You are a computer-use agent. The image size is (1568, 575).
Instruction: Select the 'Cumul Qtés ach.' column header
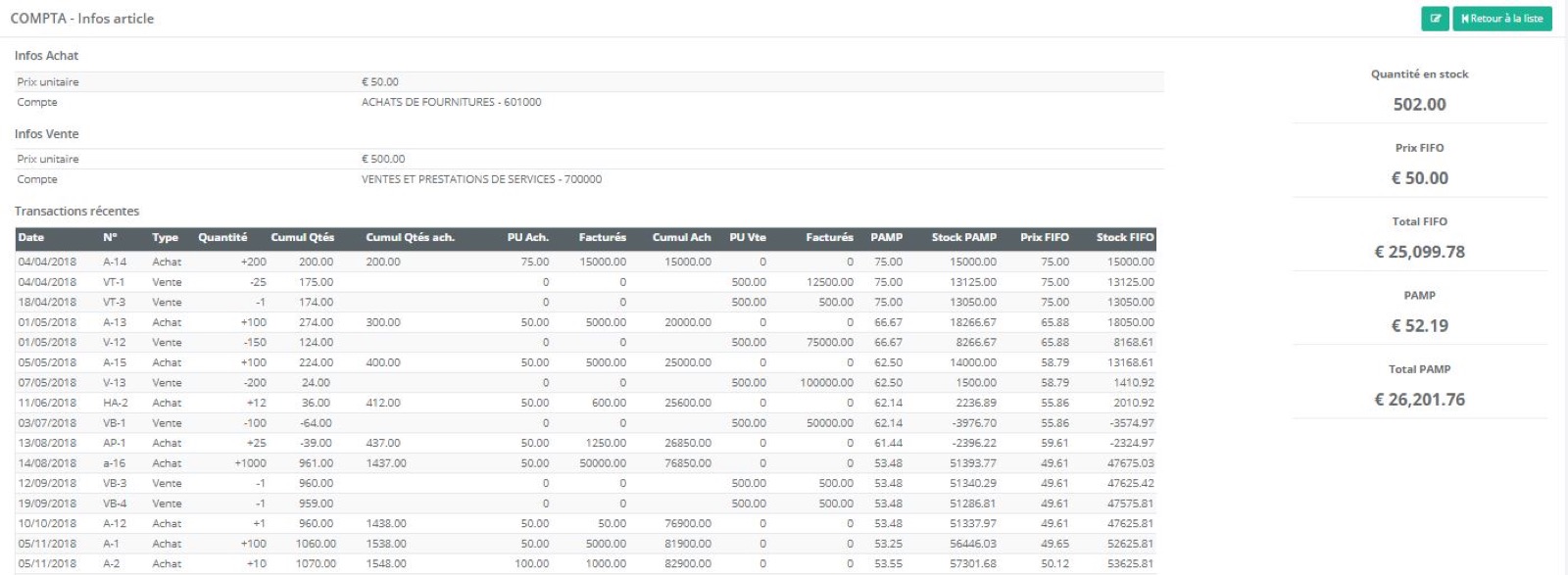410,237
